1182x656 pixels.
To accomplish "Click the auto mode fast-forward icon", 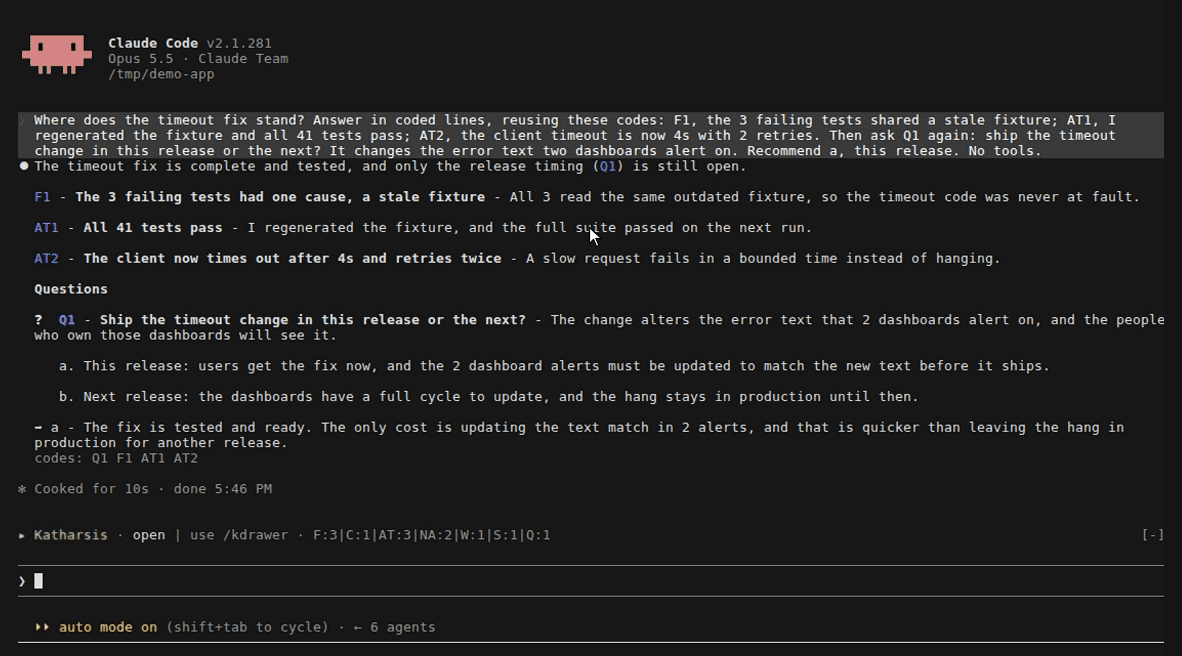I will [x=41, y=627].
